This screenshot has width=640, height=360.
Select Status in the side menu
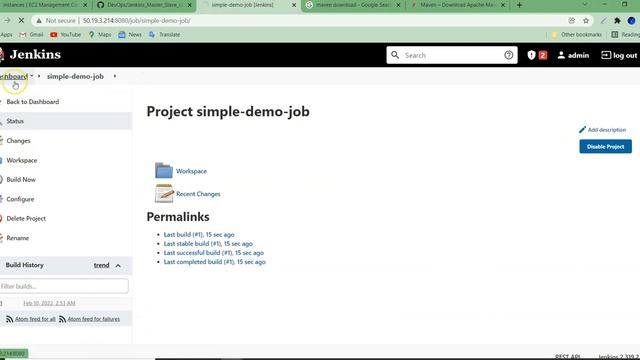[x=15, y=121]
